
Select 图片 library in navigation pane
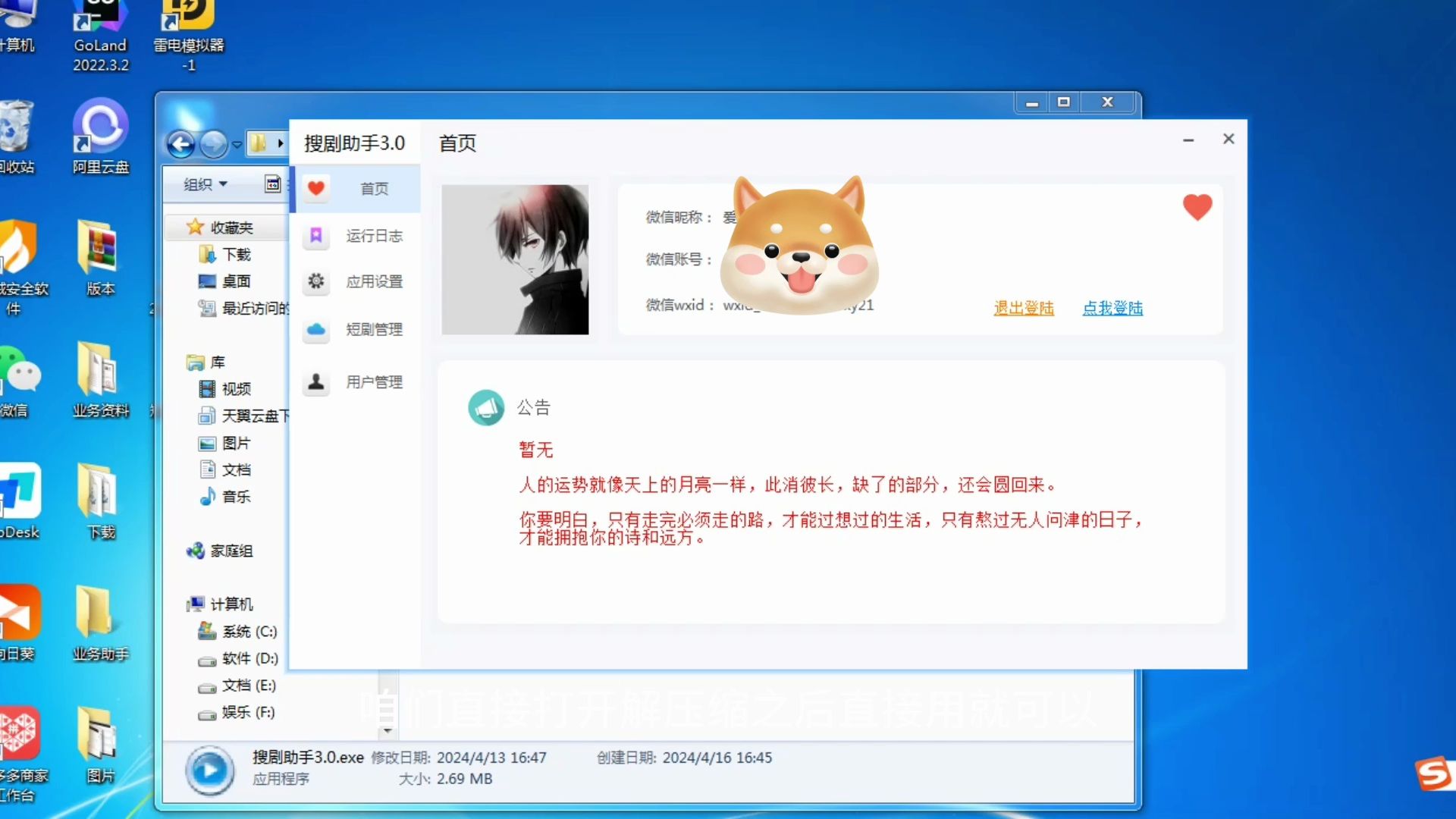point(224,443)
